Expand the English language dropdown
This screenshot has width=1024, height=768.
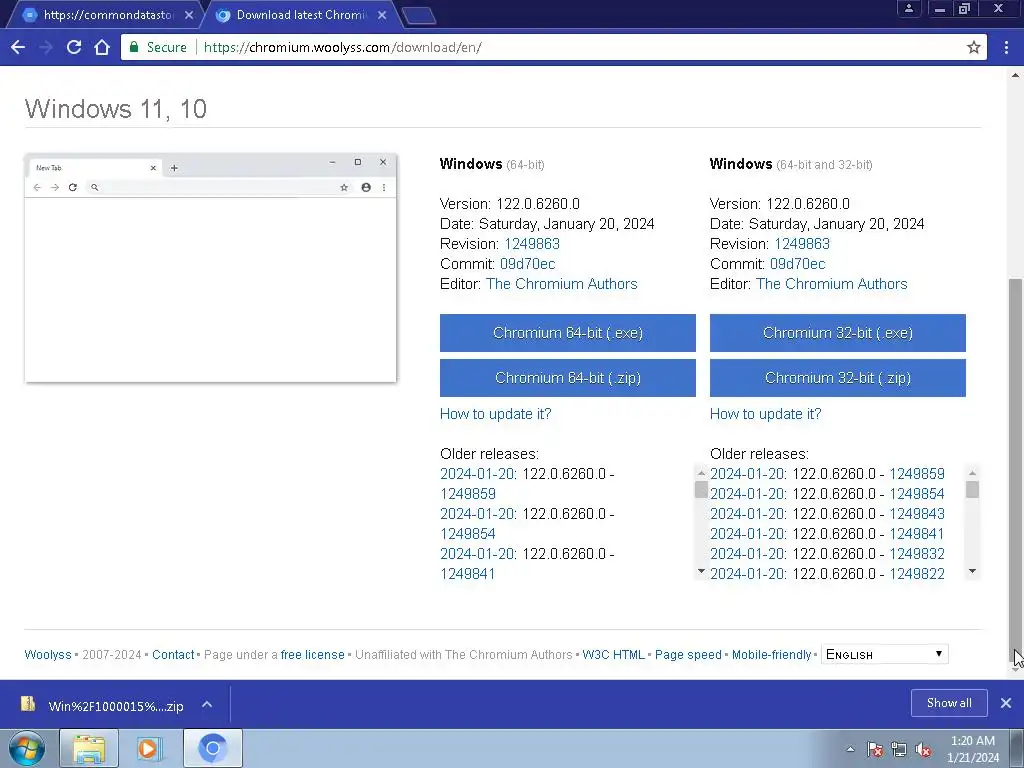pos(884,654)
